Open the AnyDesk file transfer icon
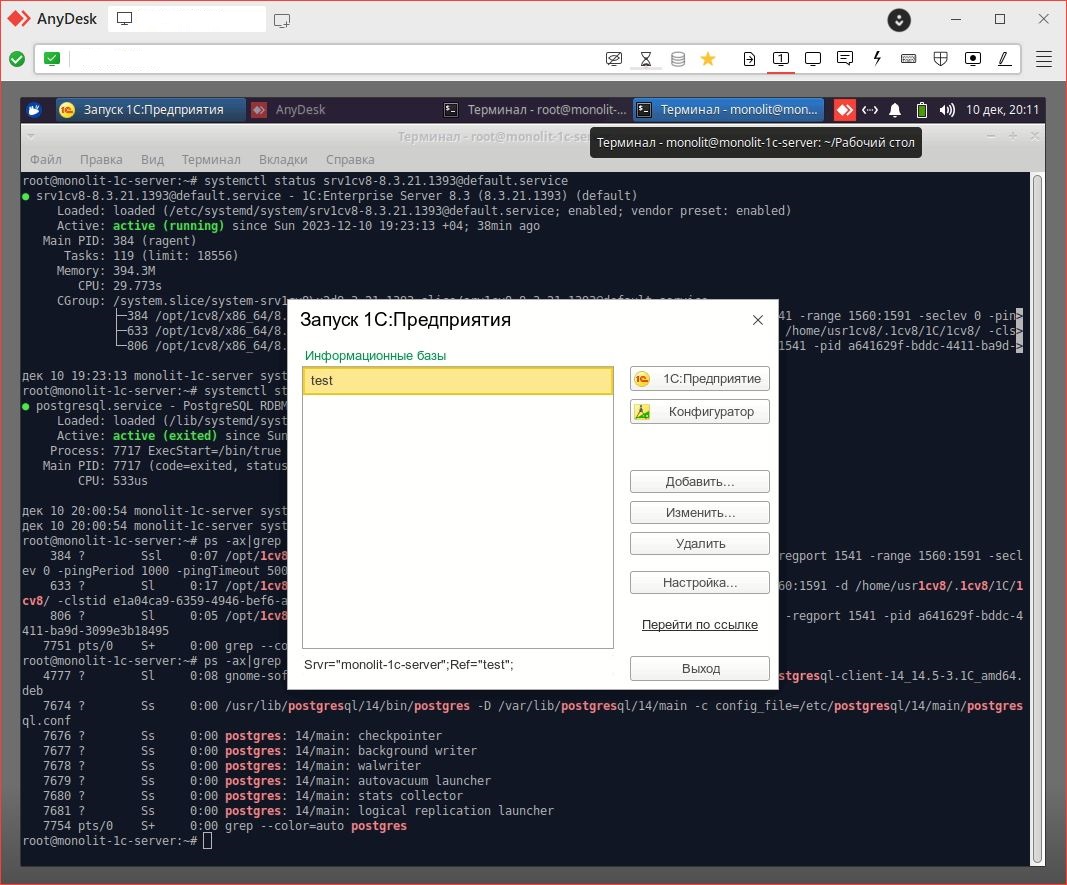 (749, 59)
